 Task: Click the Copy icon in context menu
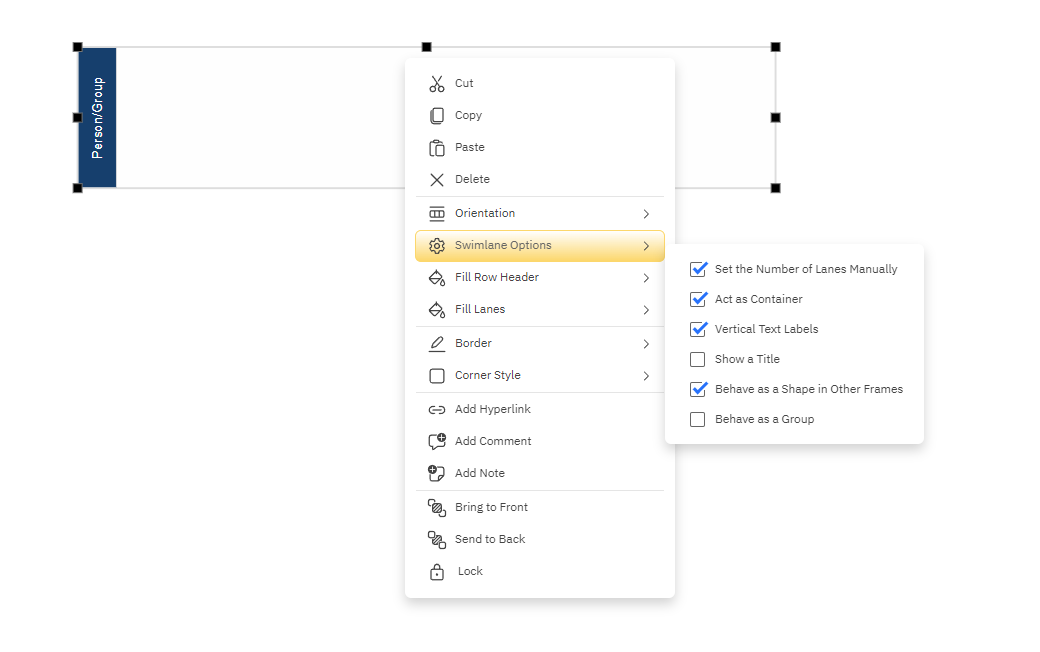437,116
